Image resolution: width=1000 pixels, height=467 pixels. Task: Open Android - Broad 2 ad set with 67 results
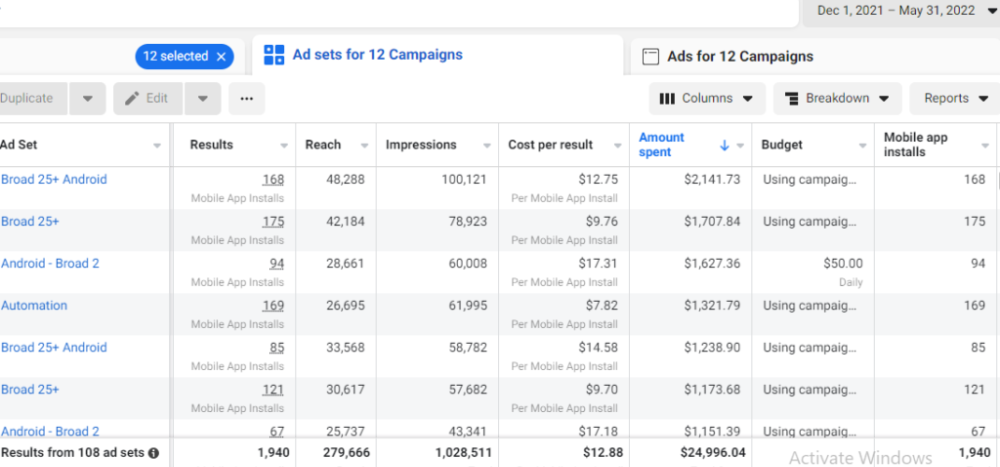coord(50,432)
